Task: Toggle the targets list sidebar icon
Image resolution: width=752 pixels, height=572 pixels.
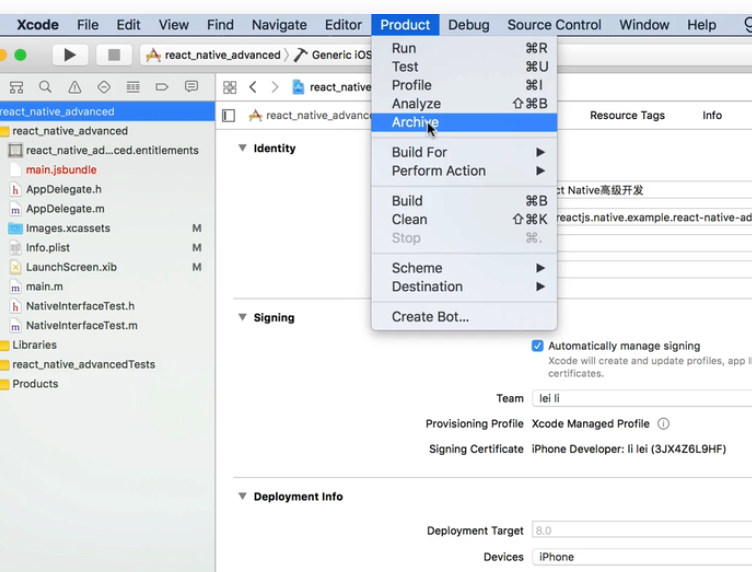Action: pos(229,116)
